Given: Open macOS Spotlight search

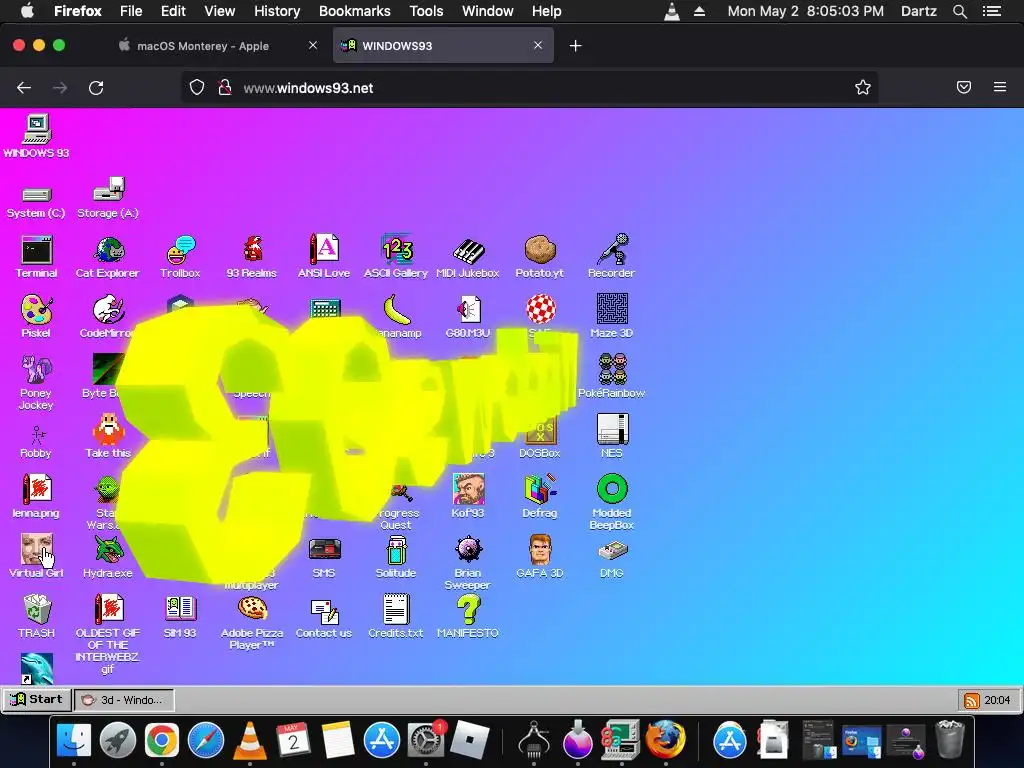Looking at the screenshot, I should 960,11.
